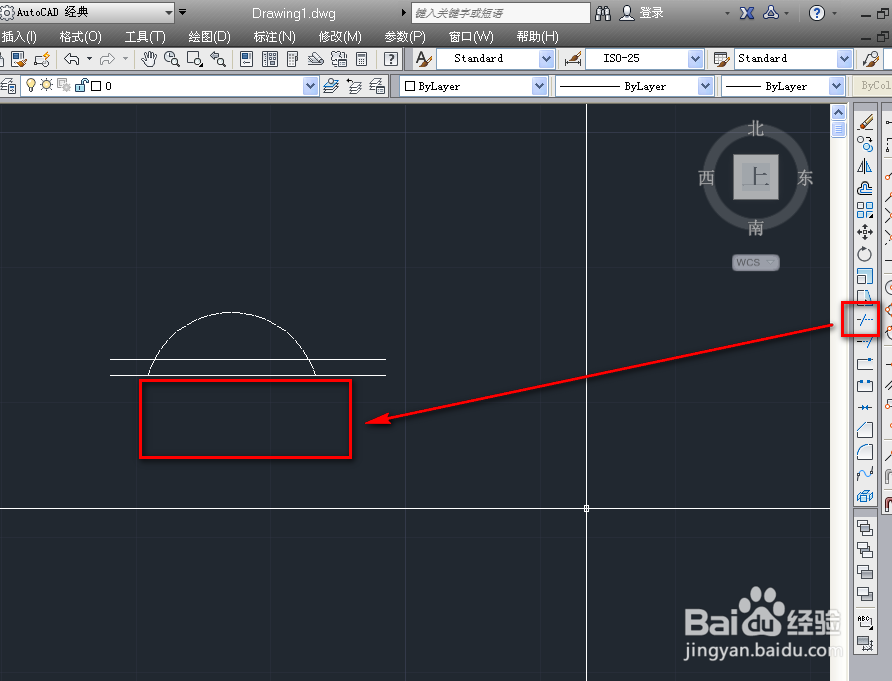Viewport: 892px width, 681px height.
Task: Select the Blend Curves tool
Action: pyautogui.click(x=865, y=474)
